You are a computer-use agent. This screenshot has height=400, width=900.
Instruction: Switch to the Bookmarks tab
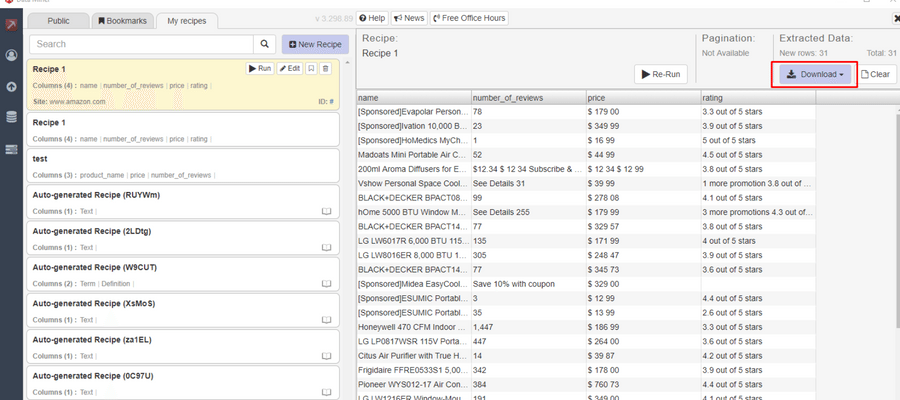click(123, 21)
